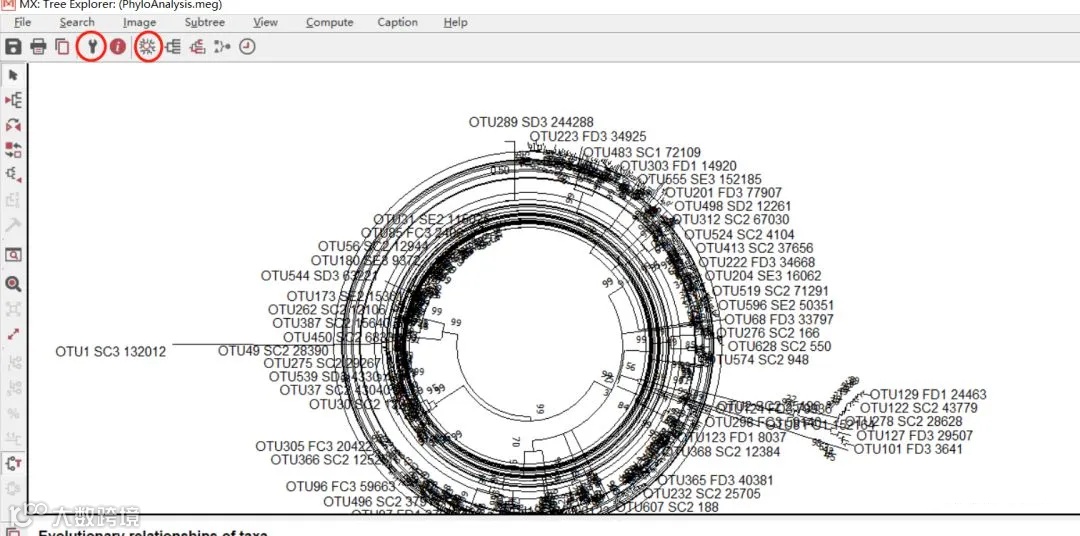This screenshot has width=1080, height=536.
Task: Open the File menu
Action: [23, 22]
